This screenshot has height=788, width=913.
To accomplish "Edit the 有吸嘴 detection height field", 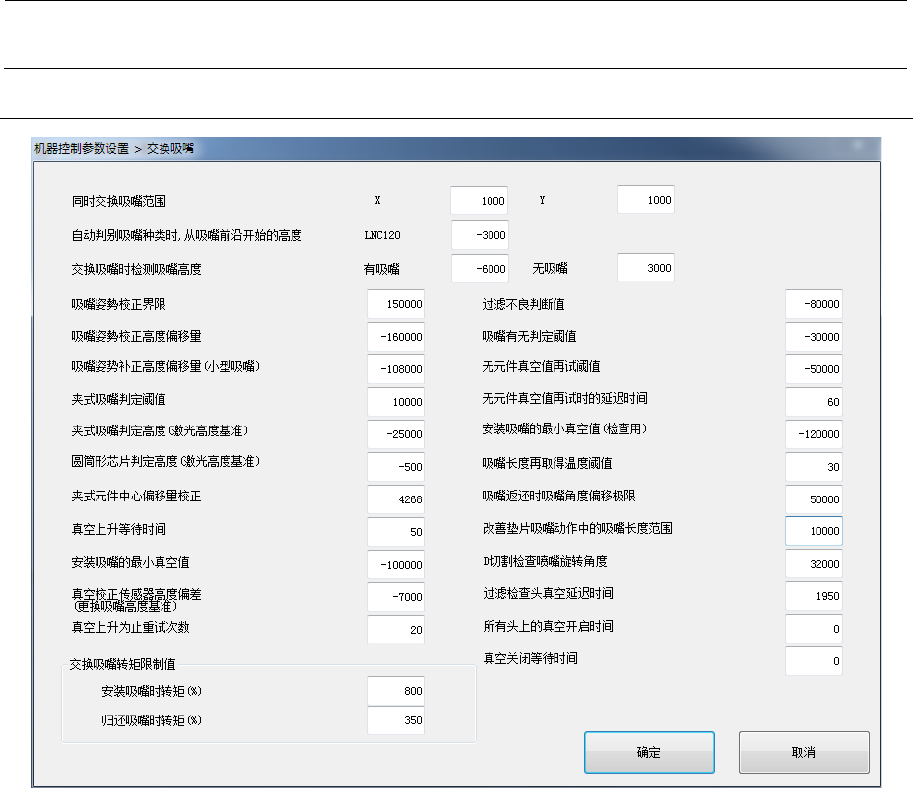I will pos(480,268).
